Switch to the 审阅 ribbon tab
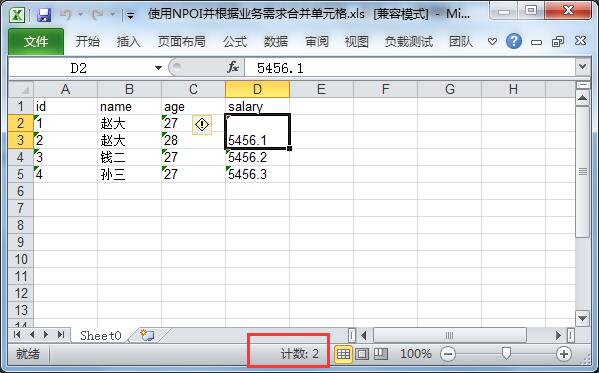 pos(317,41)
